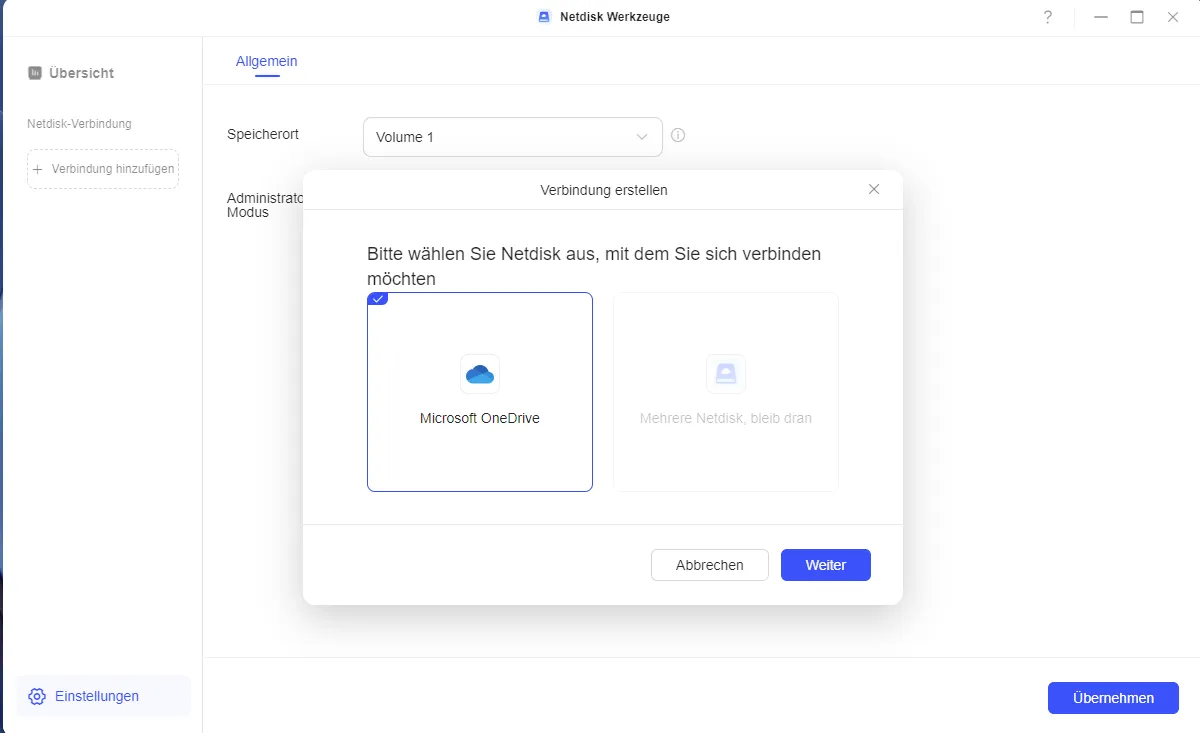Click the Einstellungen gear icon

pyautogui.click(x=37, y=696)
